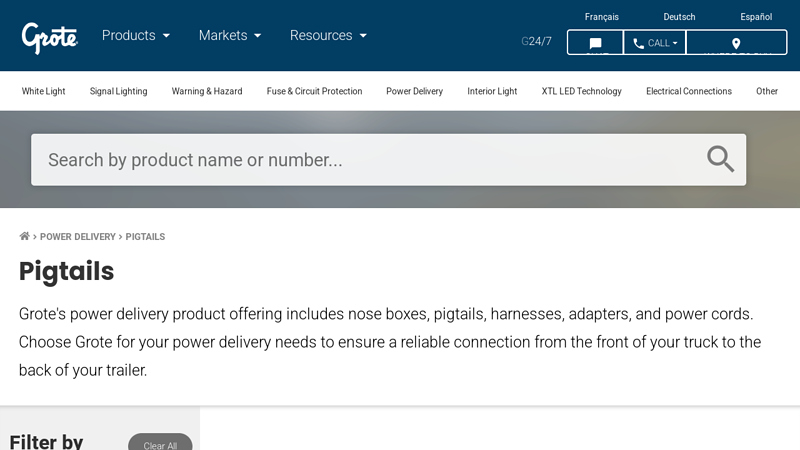Expand the Resources dropdown
This screenshot has width=800, height=450.
pos(329,35)
